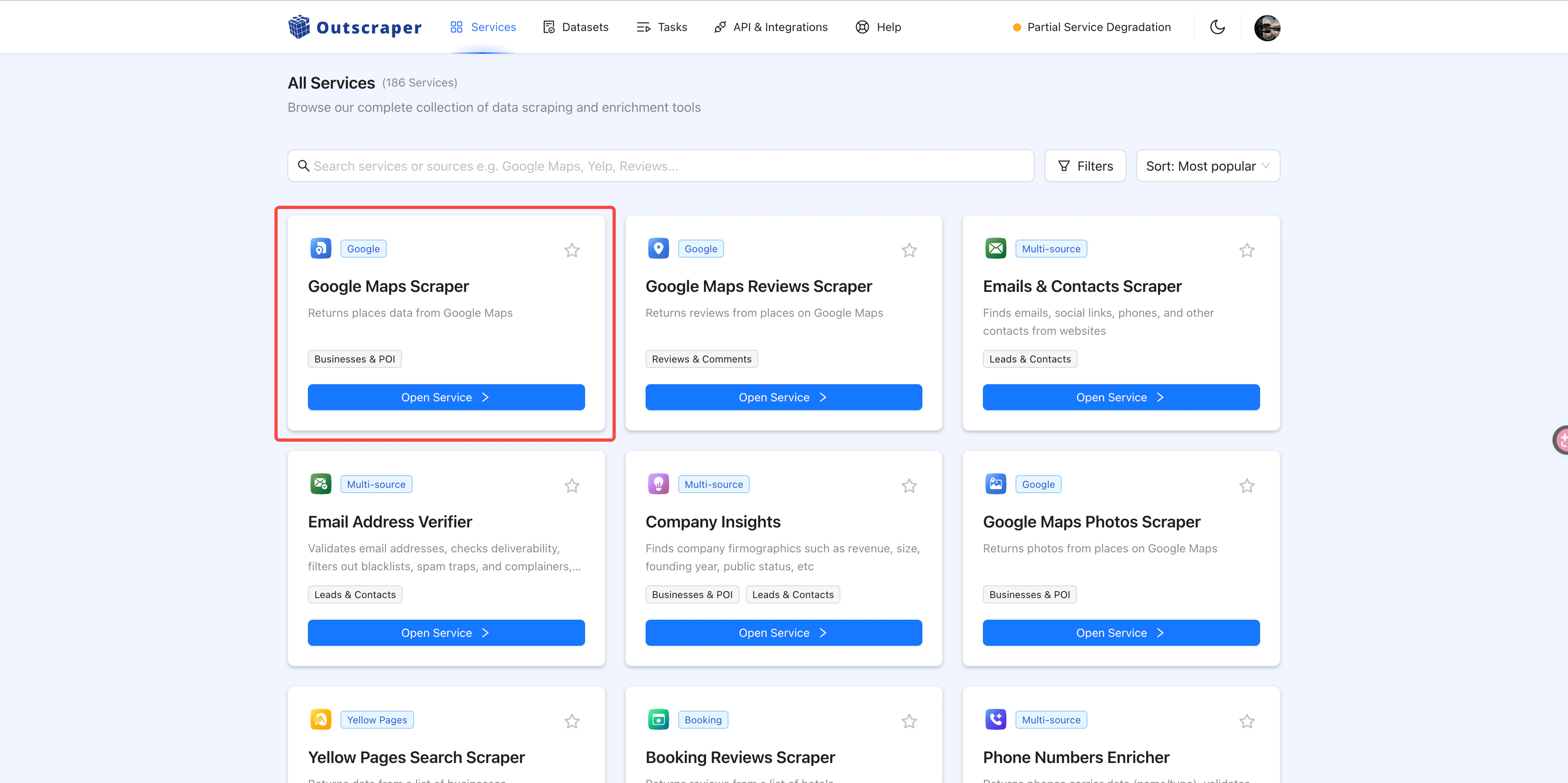
Task: Open Company Insights title
Action: coord(713,521)
